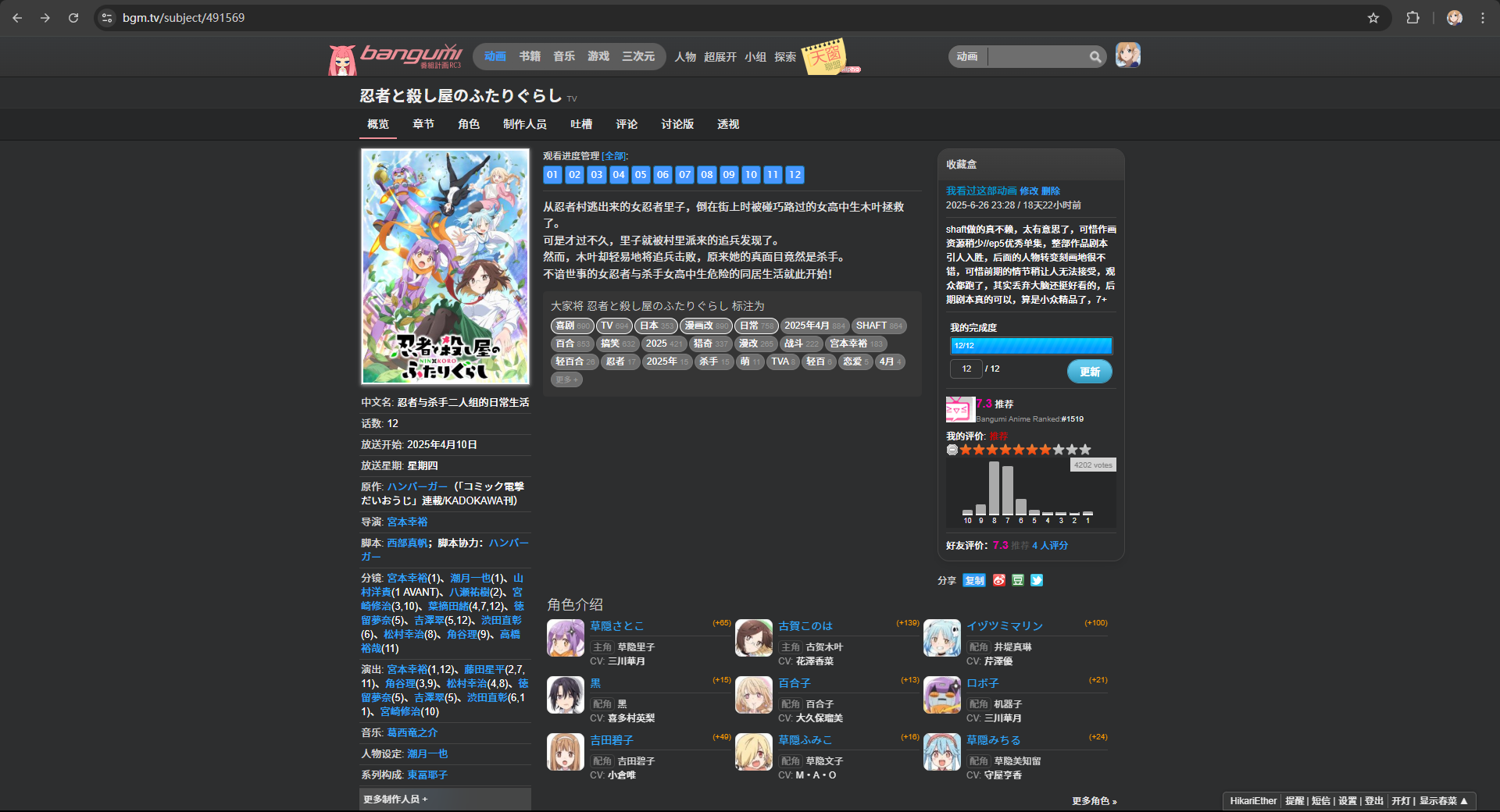This screenshot has height=812, width=1500.
Task: Go forward in browser history
Action: tap(45, 18)
